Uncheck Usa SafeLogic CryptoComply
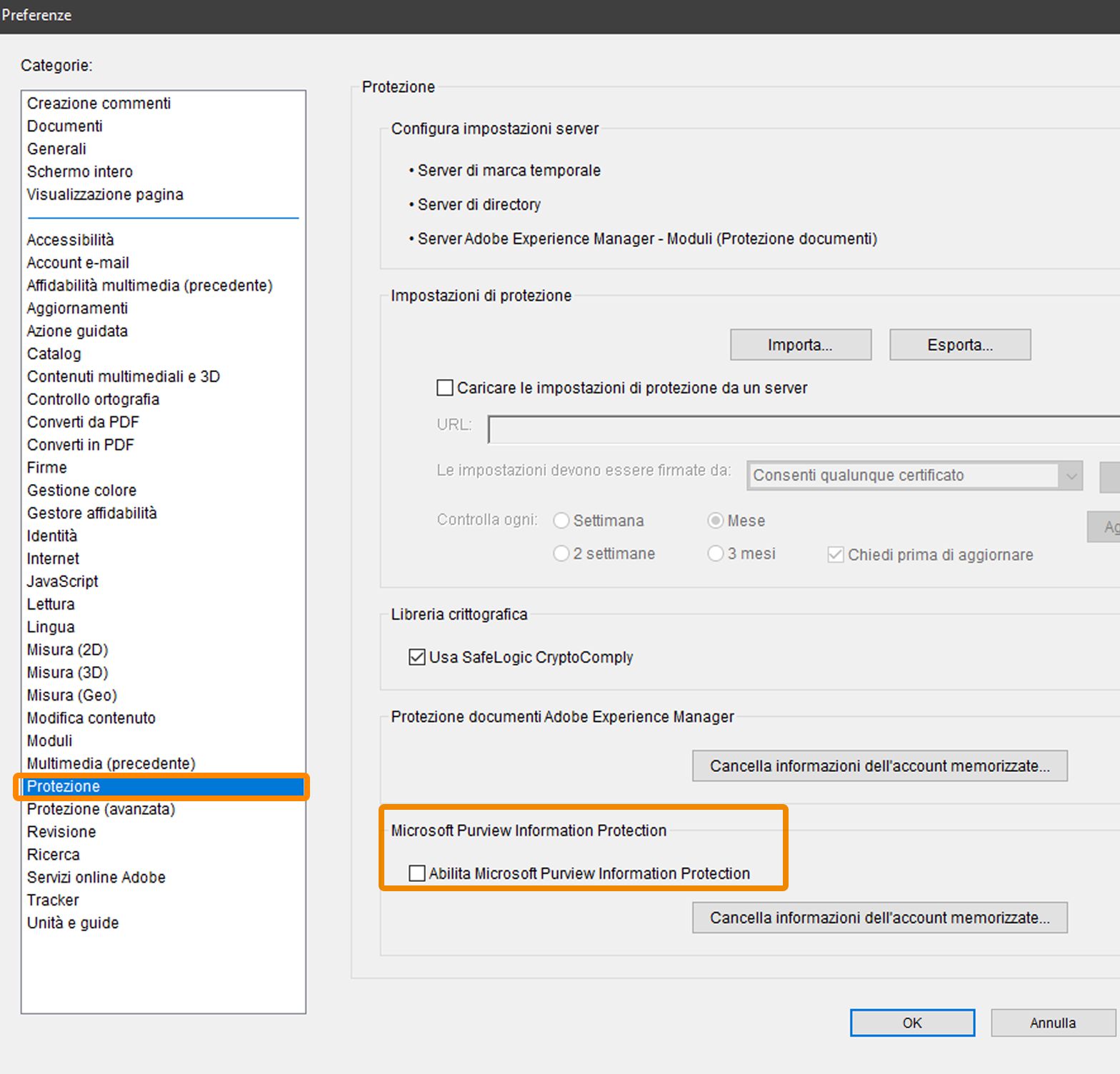1120x1074 pixels. (x=417, y=657)
